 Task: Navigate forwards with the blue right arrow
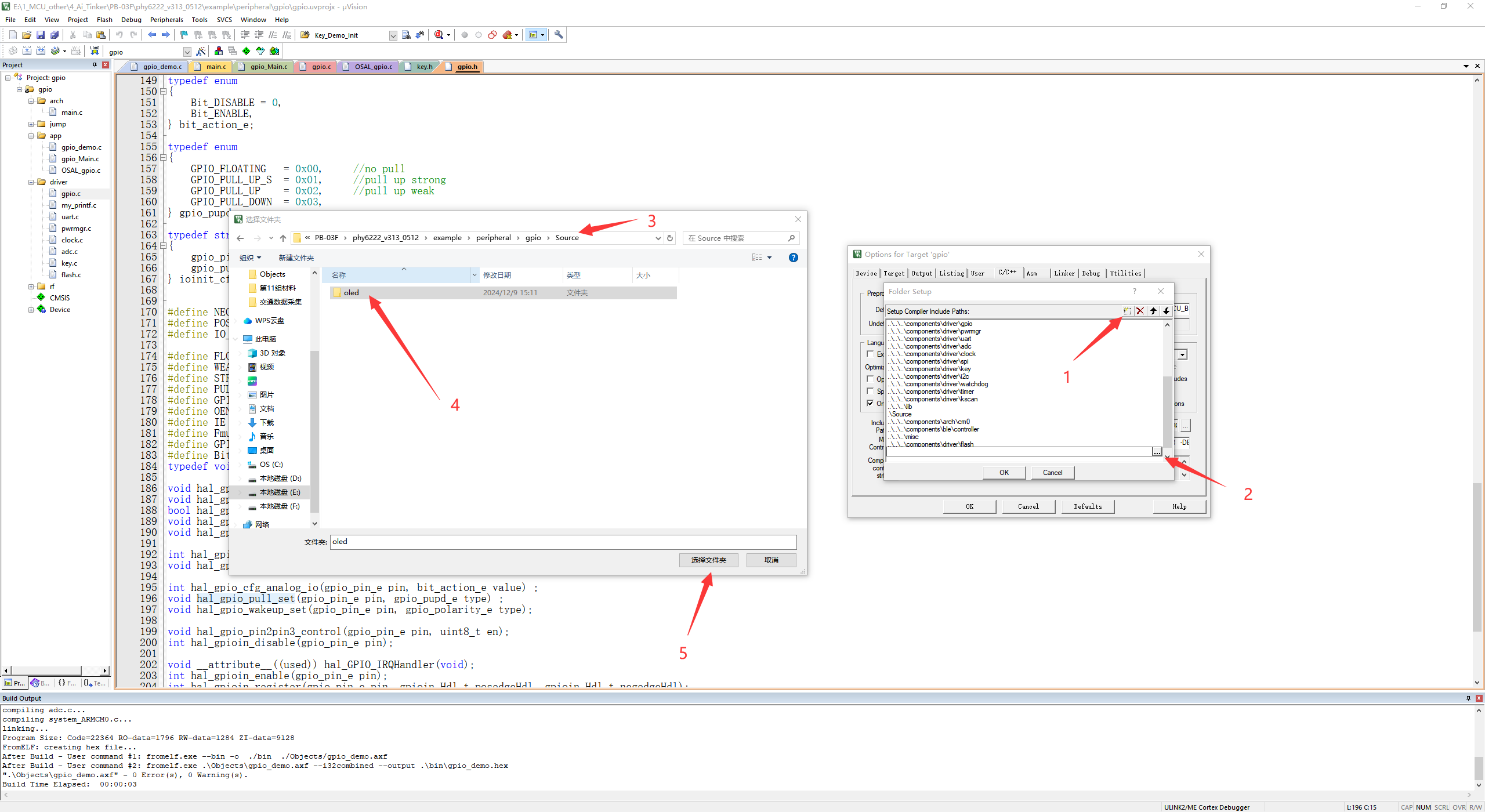click(166, 35)
